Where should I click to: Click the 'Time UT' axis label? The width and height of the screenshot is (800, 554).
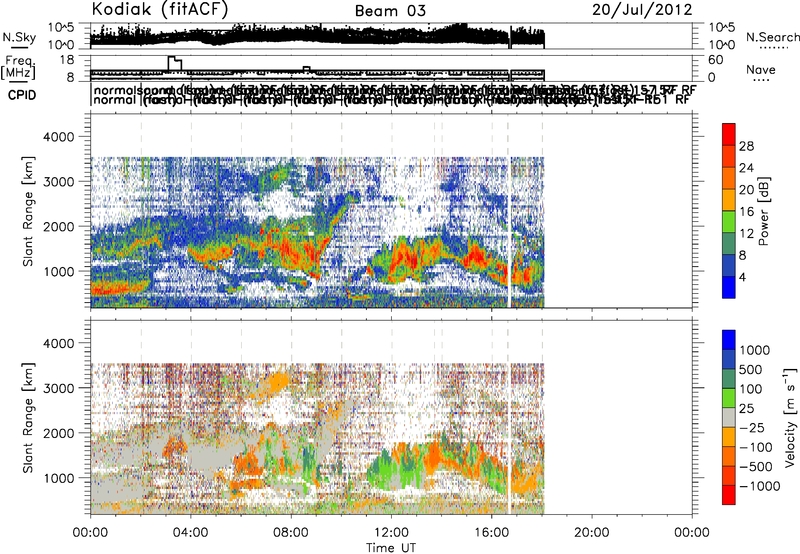391,548
